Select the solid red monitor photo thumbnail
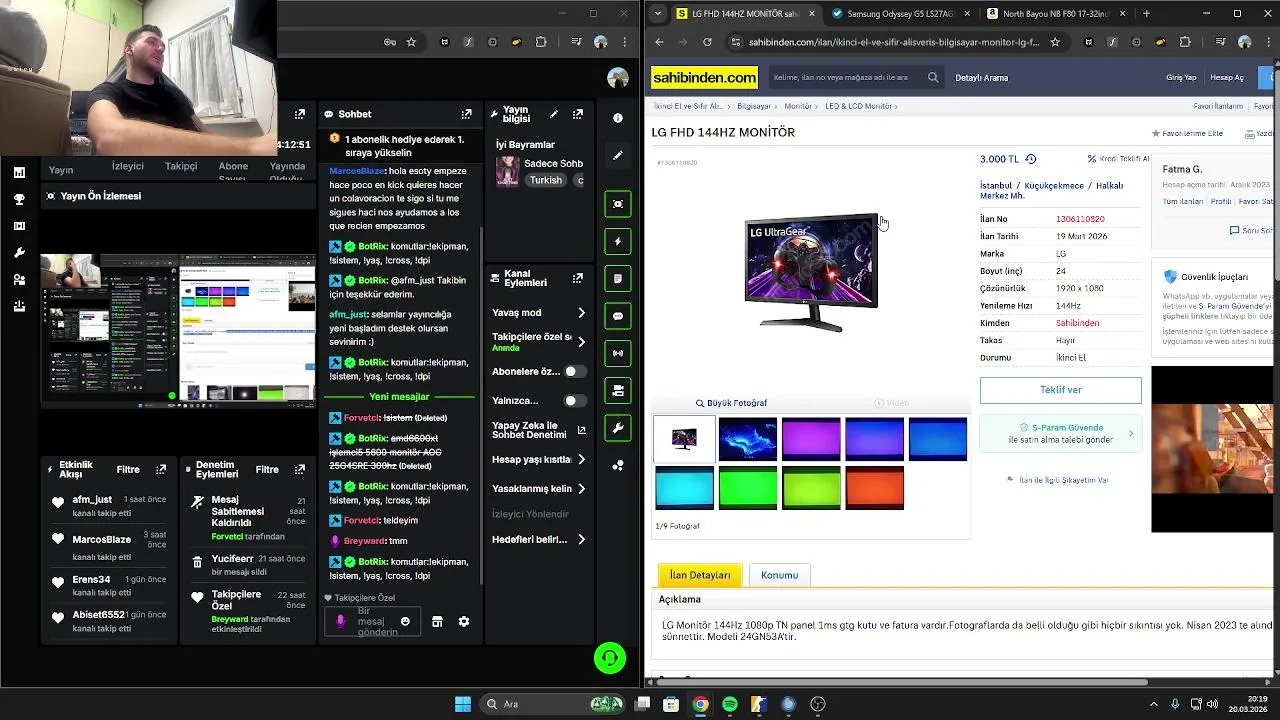 [874, 488]
